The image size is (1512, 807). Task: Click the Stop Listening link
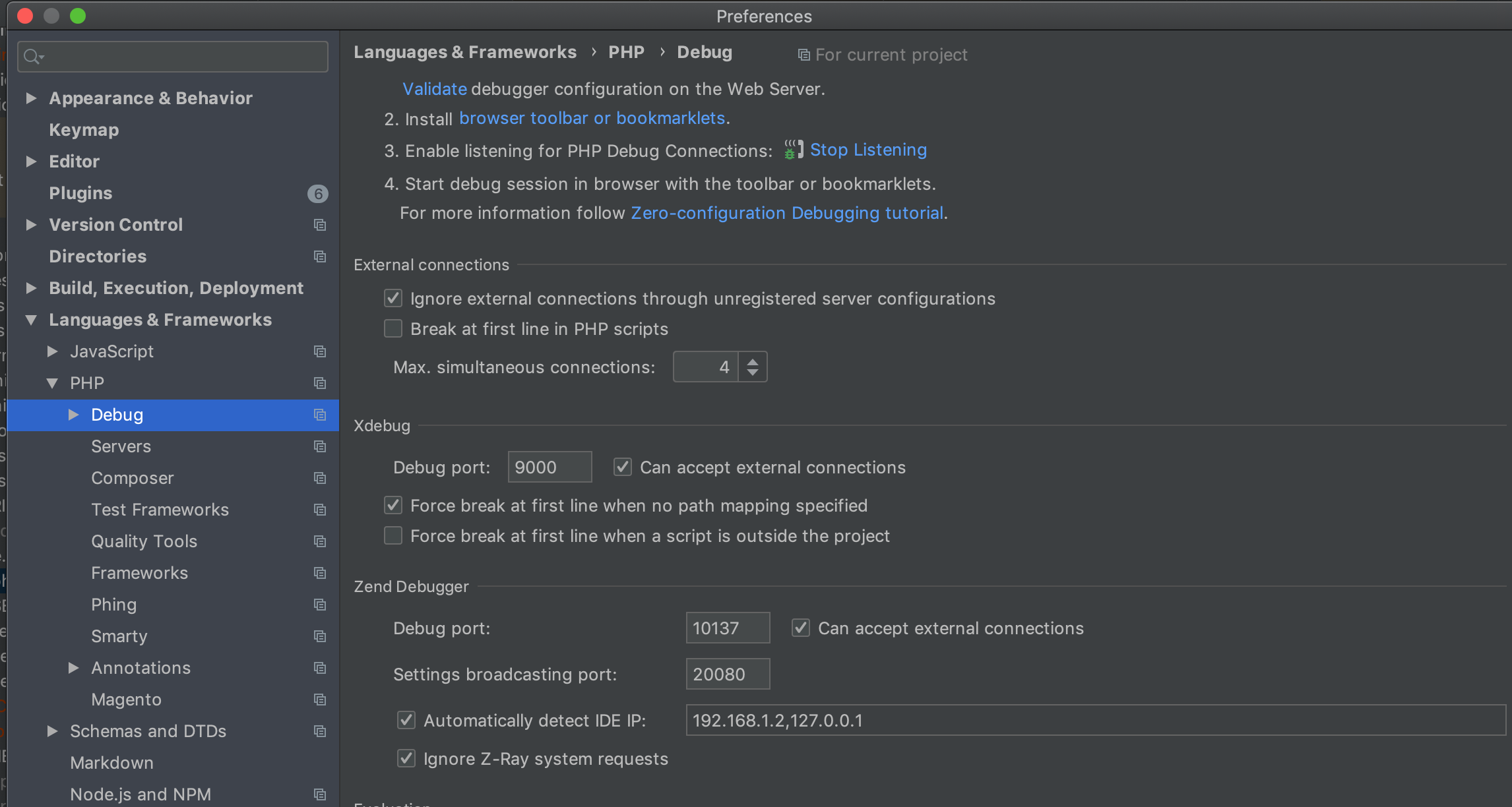point(868,150)
